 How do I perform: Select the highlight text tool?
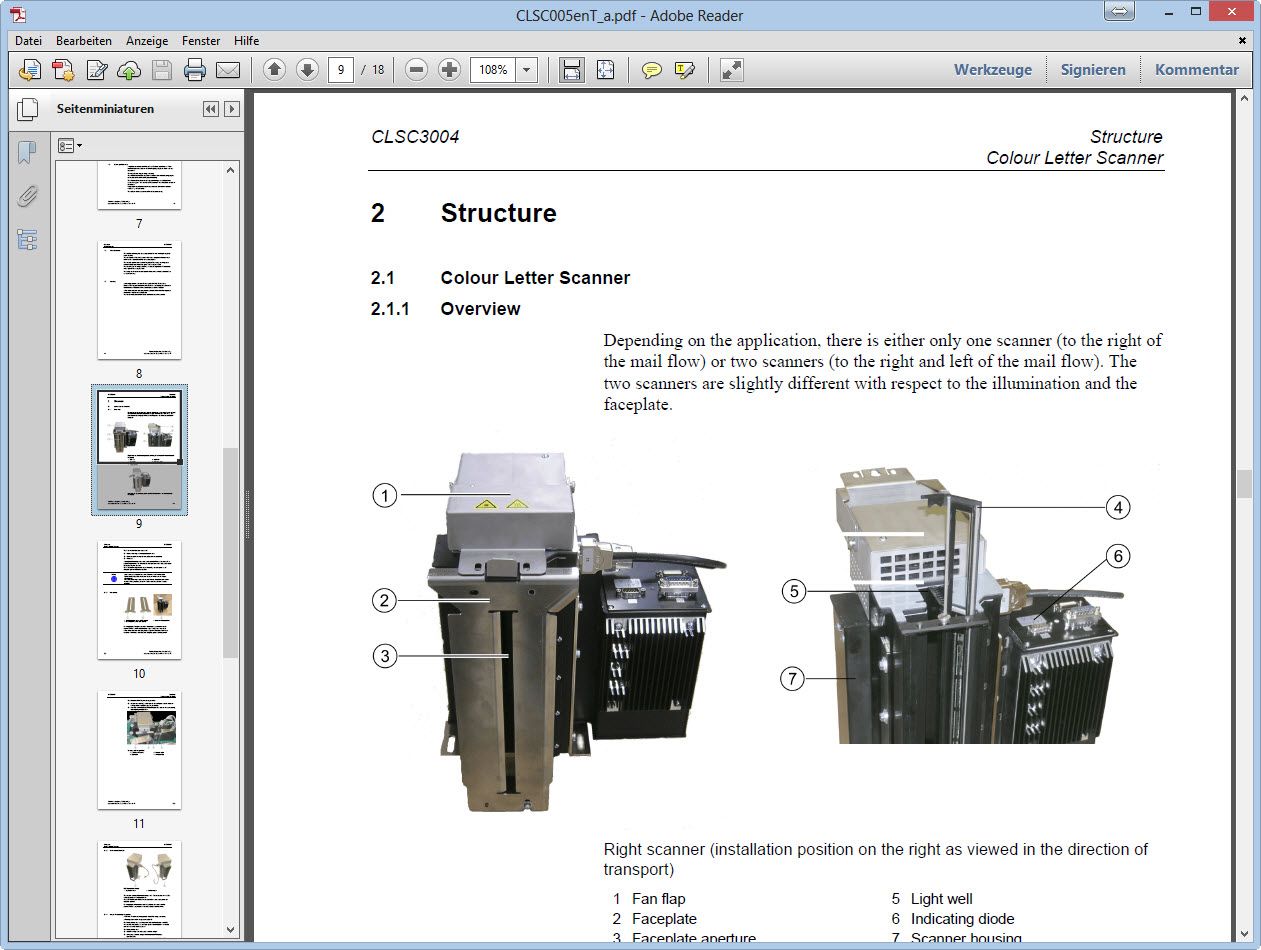coord(685,70)
